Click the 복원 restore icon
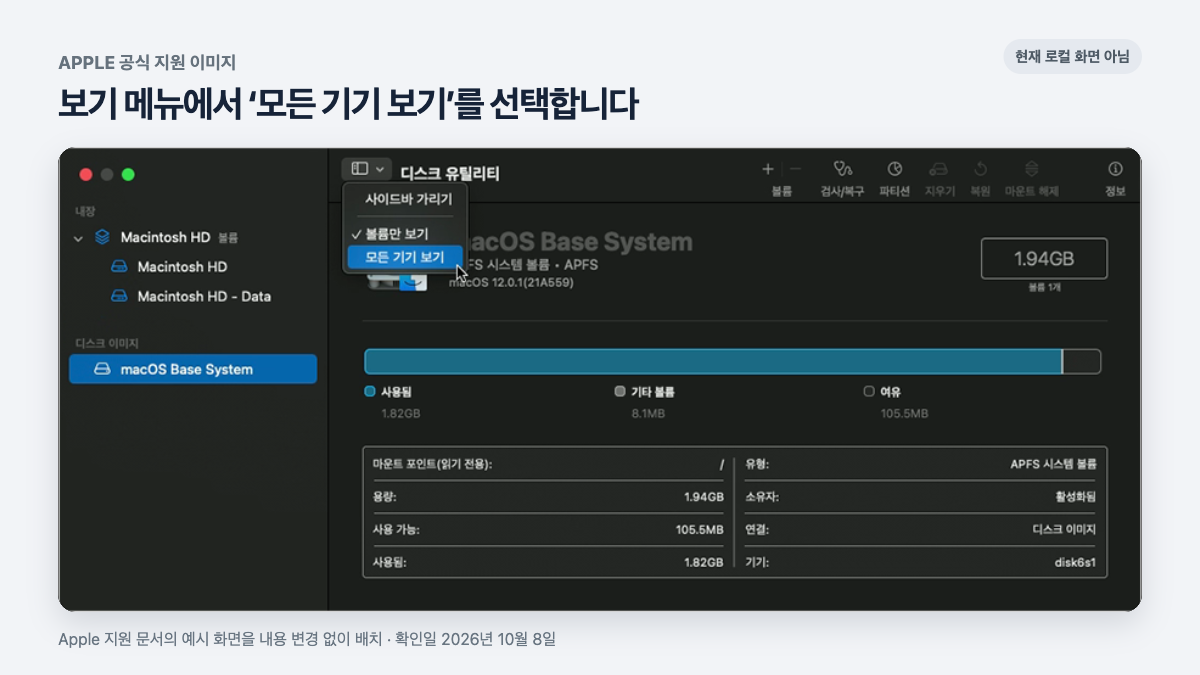The width and height of the screenshot is (1200, 675). click(x=980, y=169)
